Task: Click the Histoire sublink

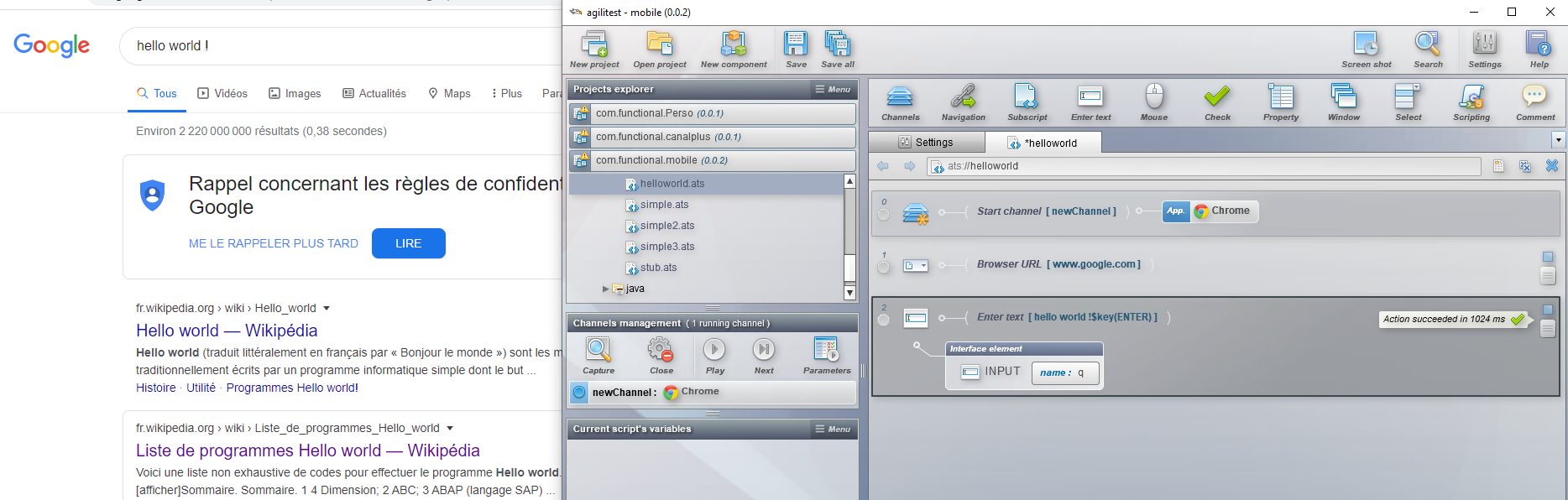Action: (156, 388)
